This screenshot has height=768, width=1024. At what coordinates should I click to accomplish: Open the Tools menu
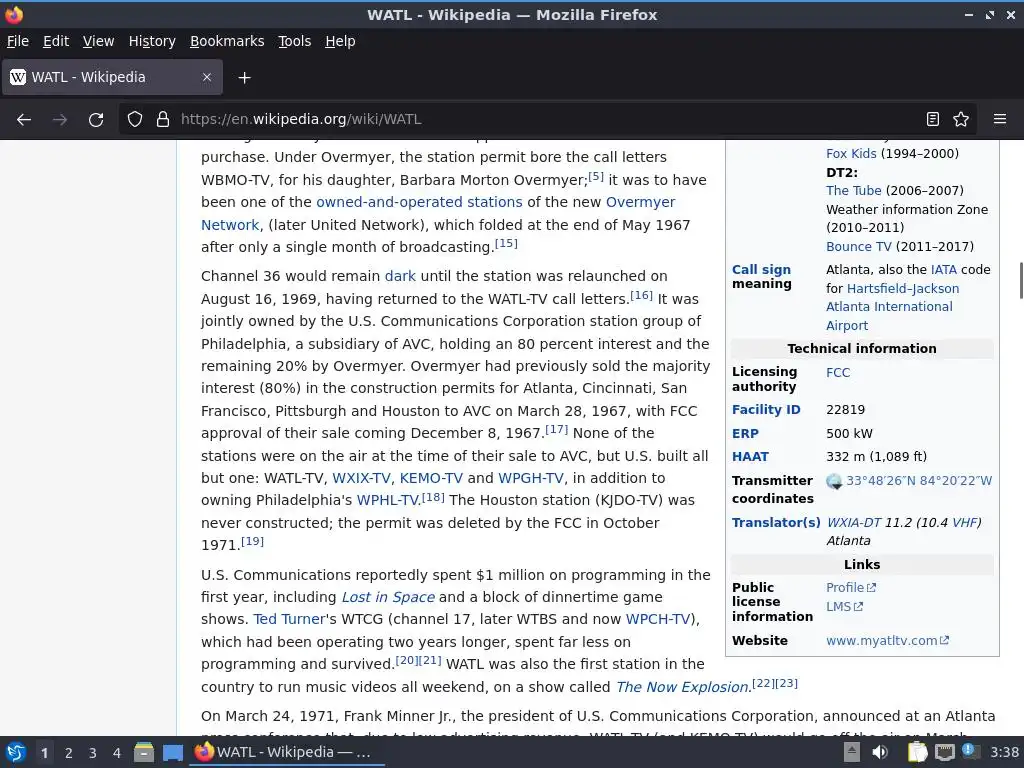(295, 41)
